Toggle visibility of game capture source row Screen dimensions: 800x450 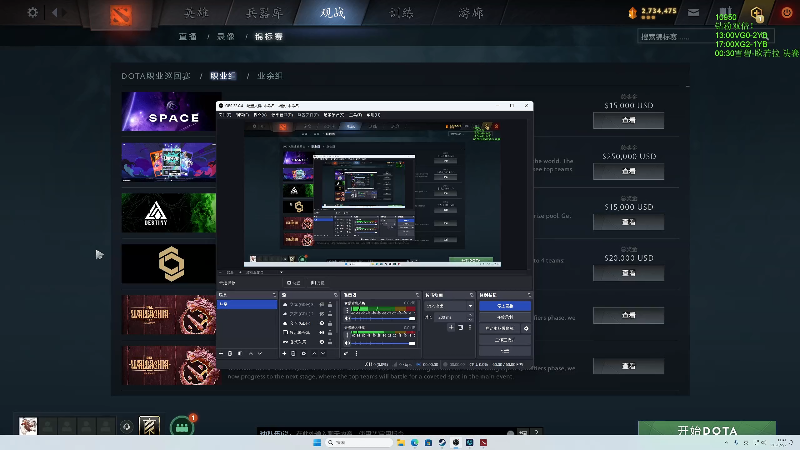321,342
